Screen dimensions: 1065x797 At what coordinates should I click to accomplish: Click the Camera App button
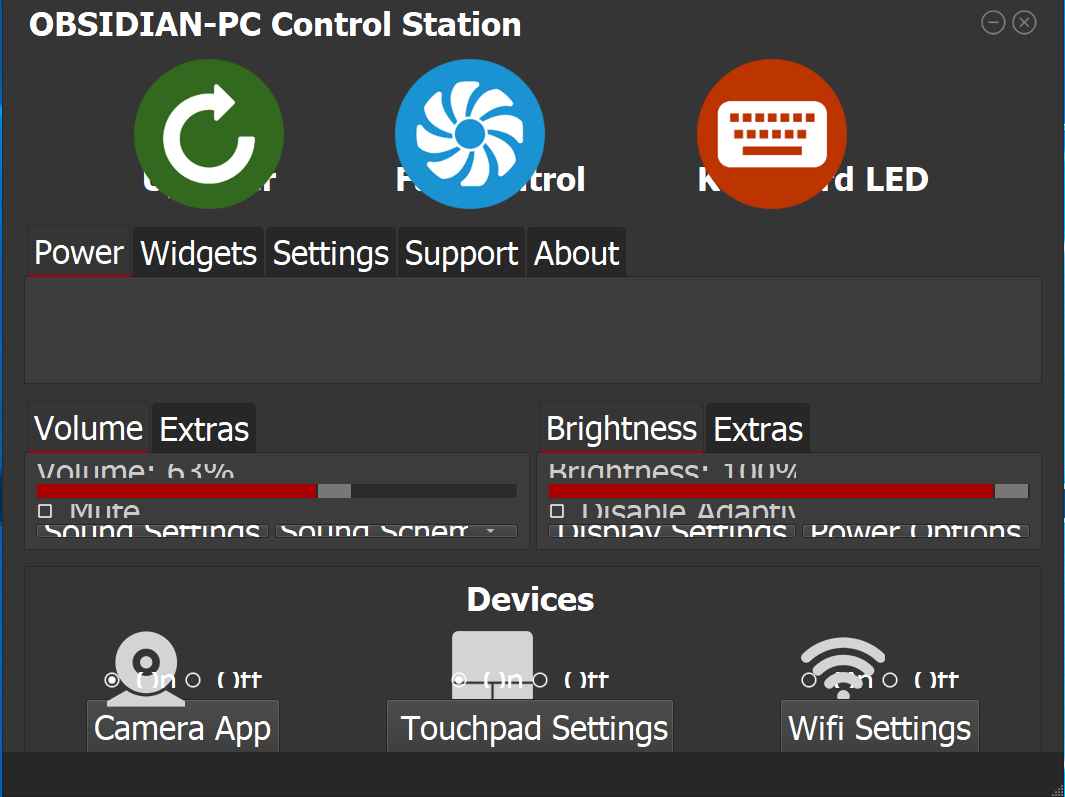point(183,727)
